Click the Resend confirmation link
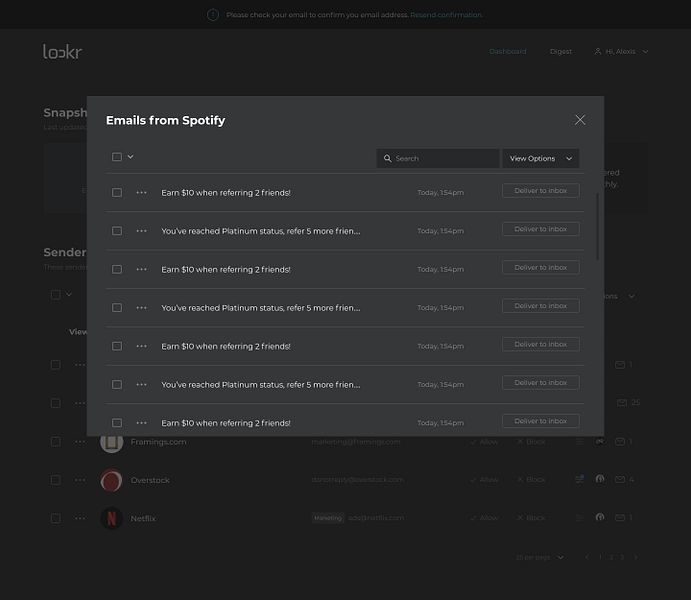691x600 pixels. pos(446,15)
